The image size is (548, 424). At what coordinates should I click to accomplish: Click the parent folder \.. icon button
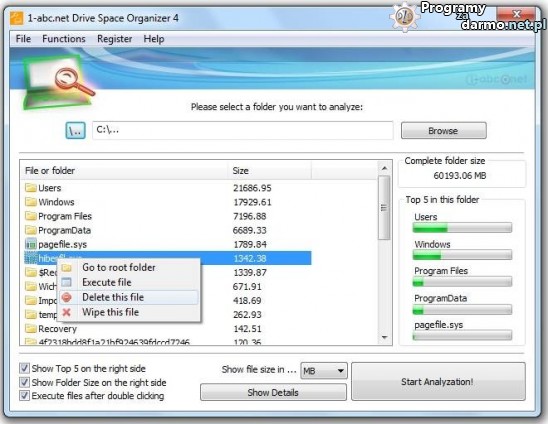coord(75,130)
